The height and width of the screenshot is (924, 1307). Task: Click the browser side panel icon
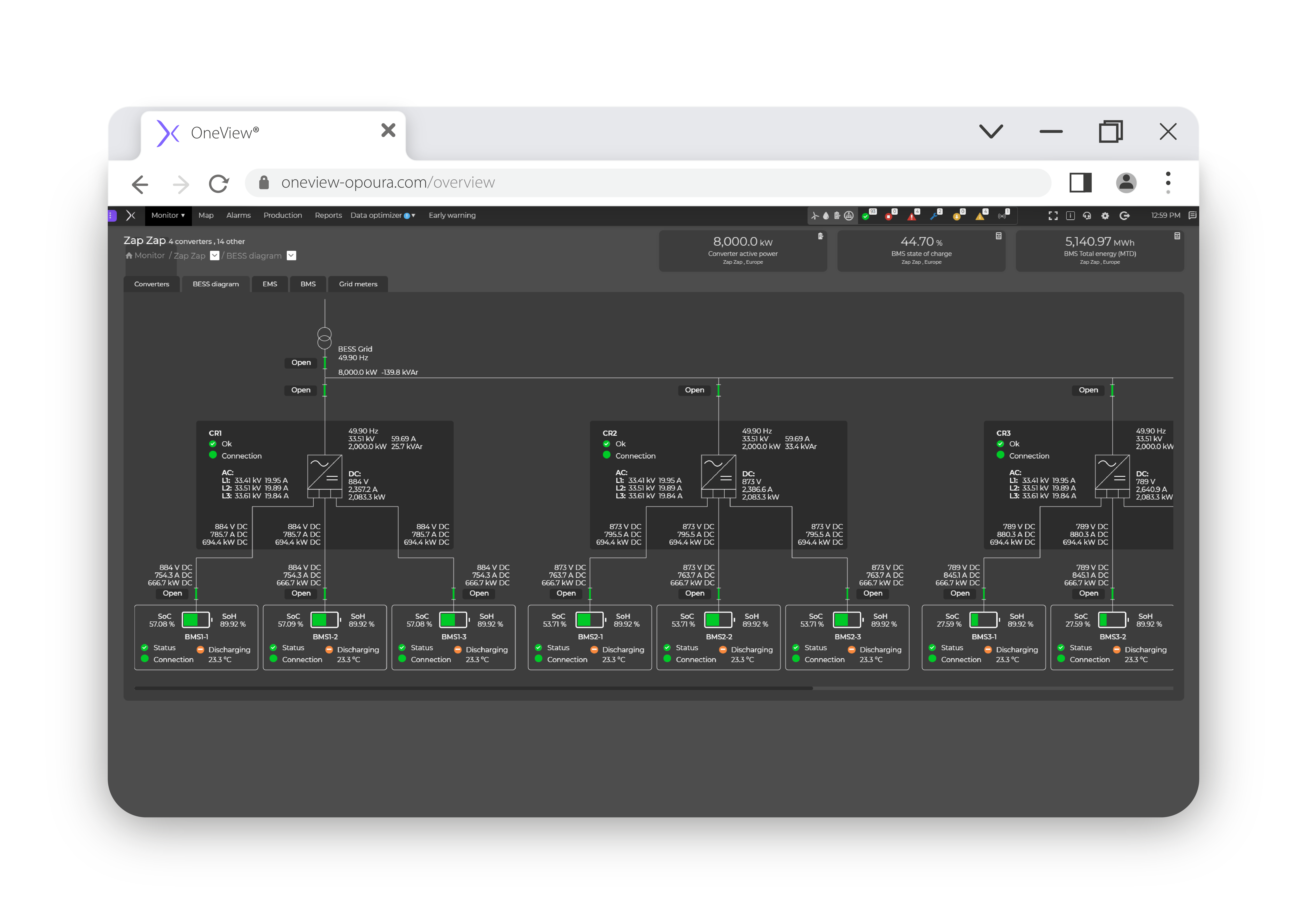click(x=1080, y=183)
